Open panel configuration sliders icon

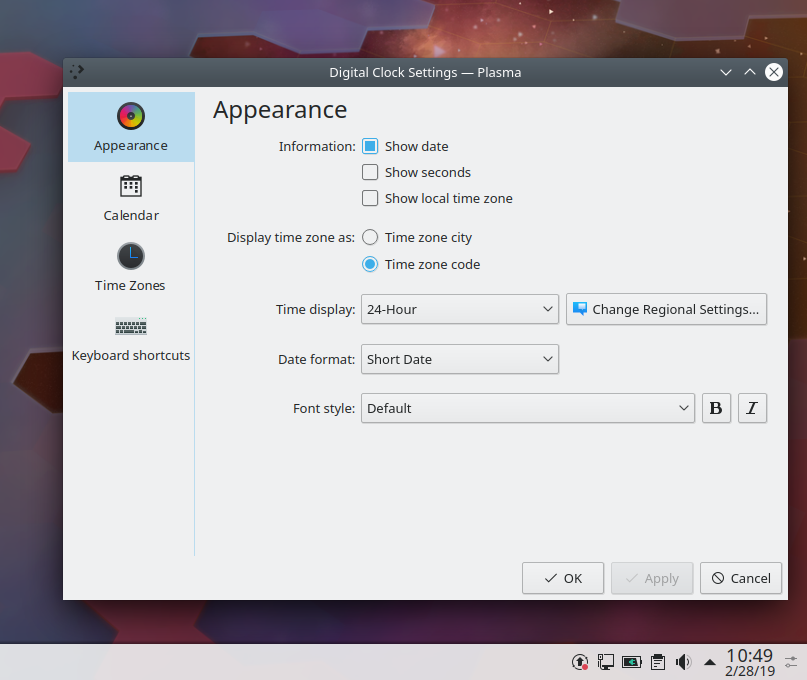pyautogui.click(x=791, y=662)
